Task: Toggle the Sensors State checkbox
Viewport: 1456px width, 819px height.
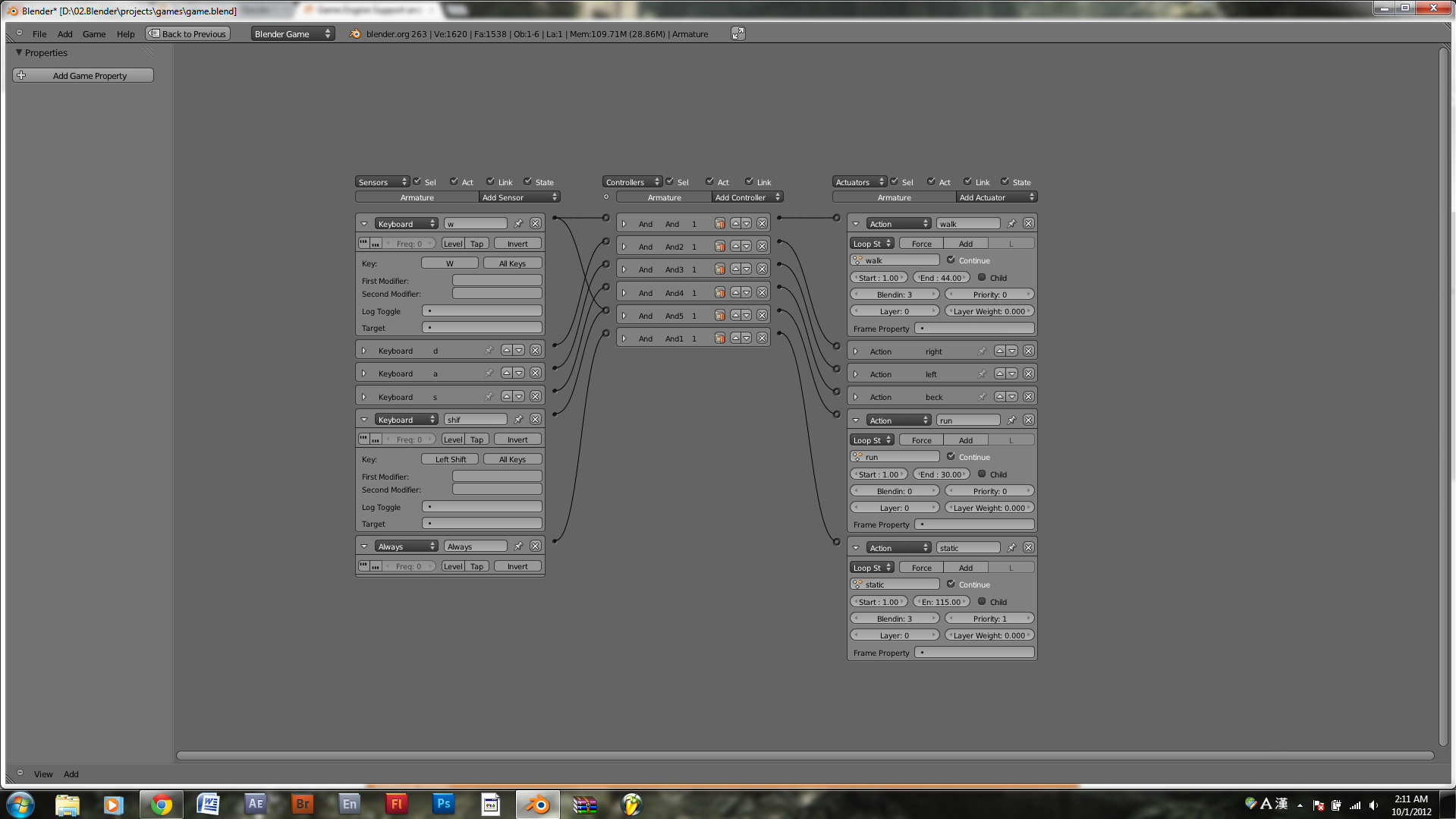Action: click(527, 181)
